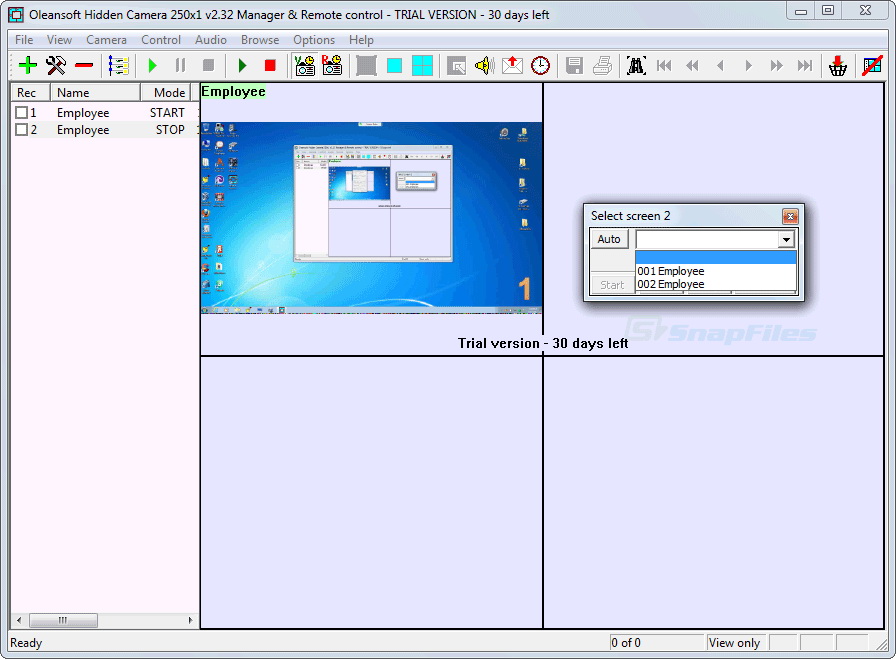The height and width of the screenshot is (659, 896).
Task: Tick the Rec checkbox for camera 2
Action: (x=22, y=130)
